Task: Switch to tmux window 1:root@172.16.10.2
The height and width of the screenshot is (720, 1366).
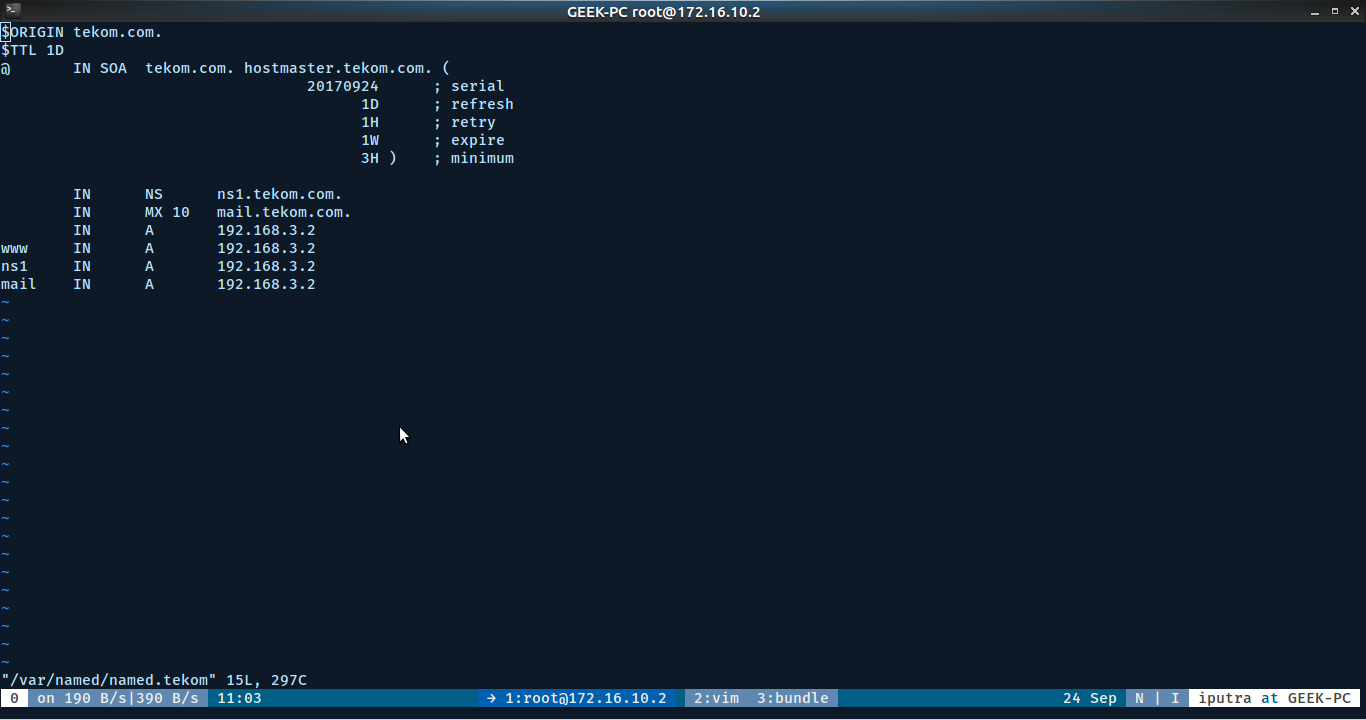Action: coord(575,698)
